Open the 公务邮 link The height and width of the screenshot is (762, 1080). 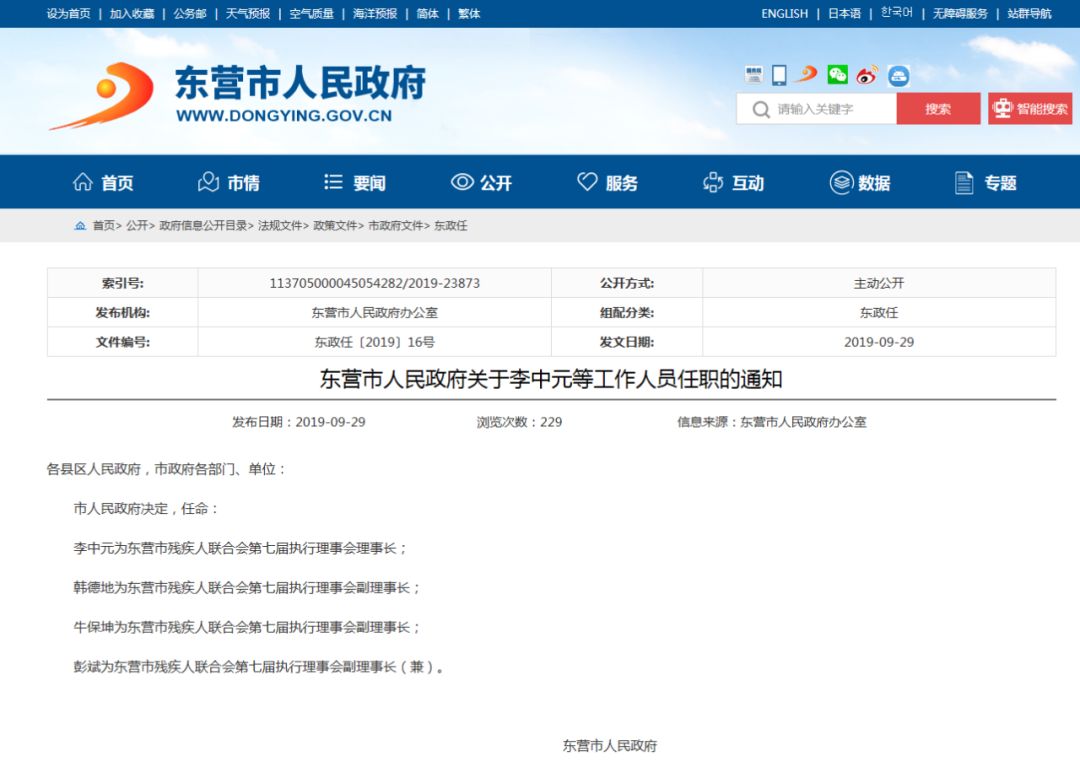190,14
